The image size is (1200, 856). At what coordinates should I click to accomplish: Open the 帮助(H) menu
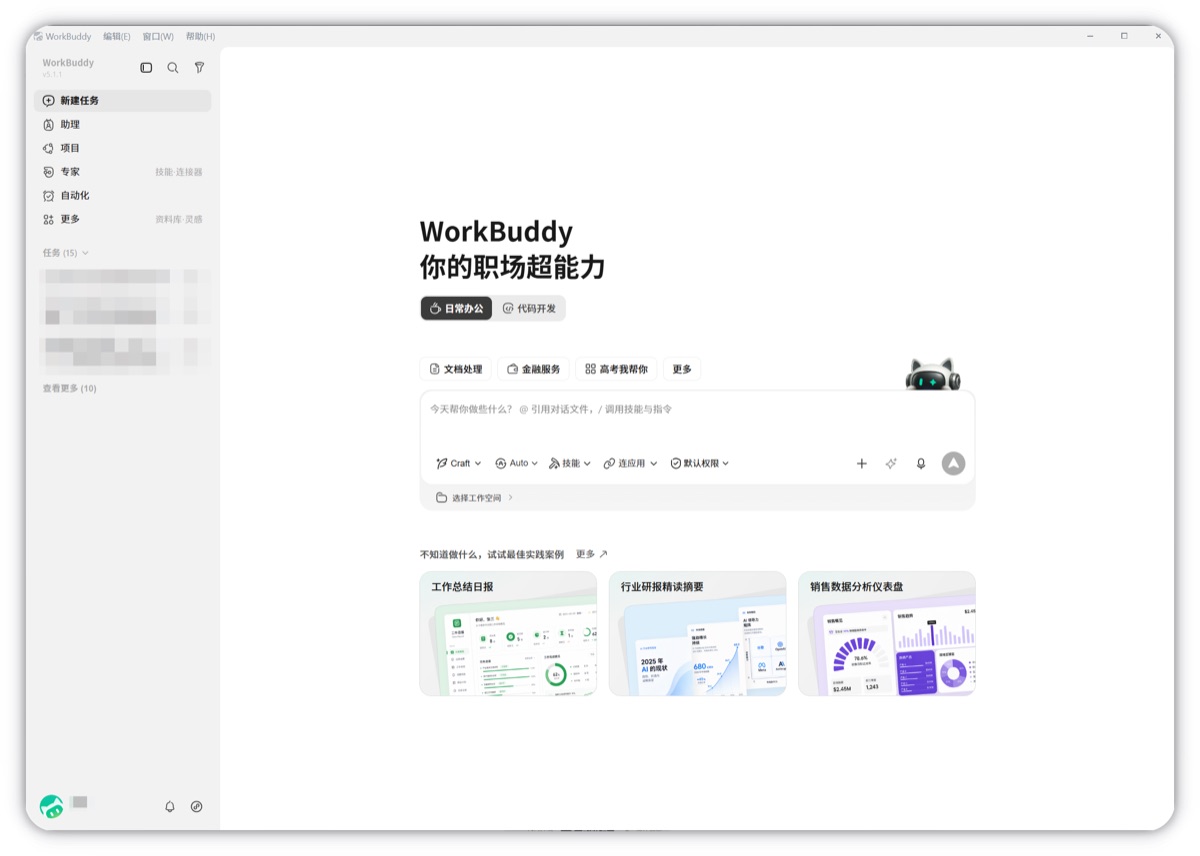200,36
